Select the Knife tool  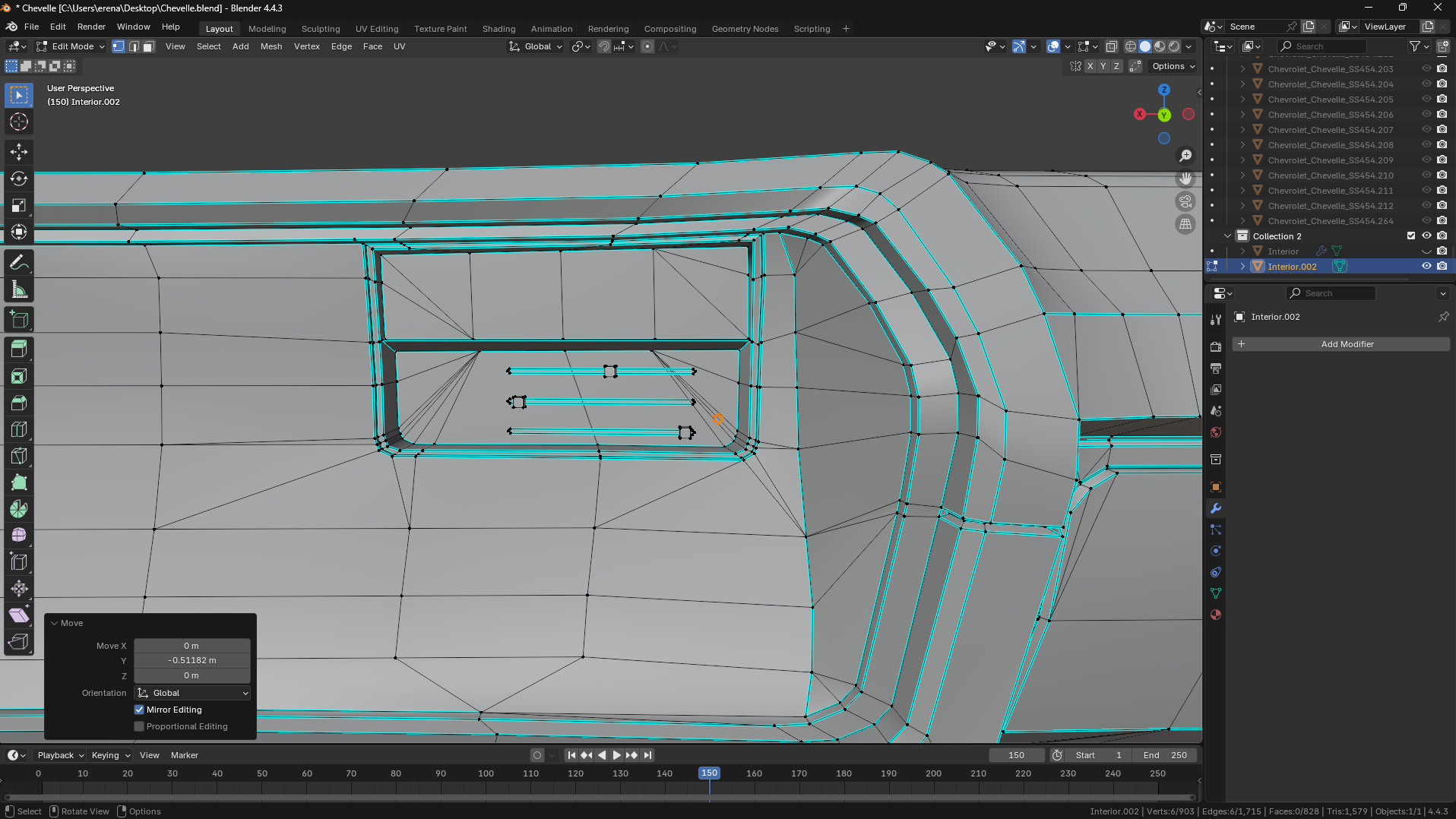coord(19,456)
